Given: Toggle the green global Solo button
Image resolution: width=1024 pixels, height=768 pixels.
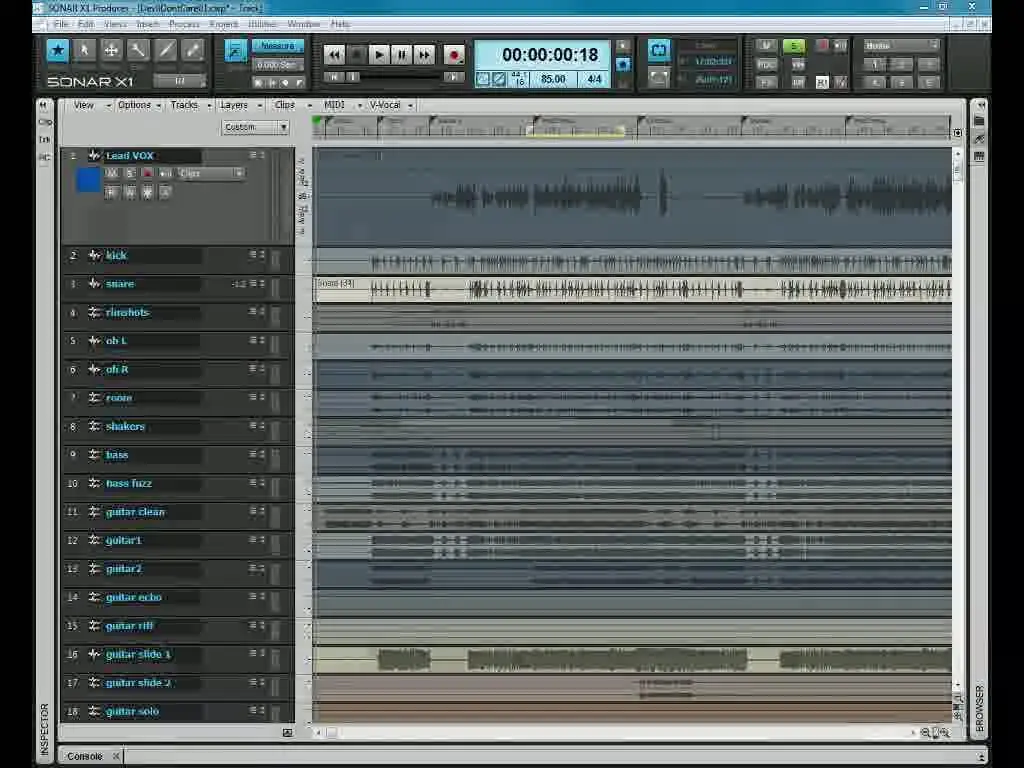Looking at the screenshot, I should 794,46.
